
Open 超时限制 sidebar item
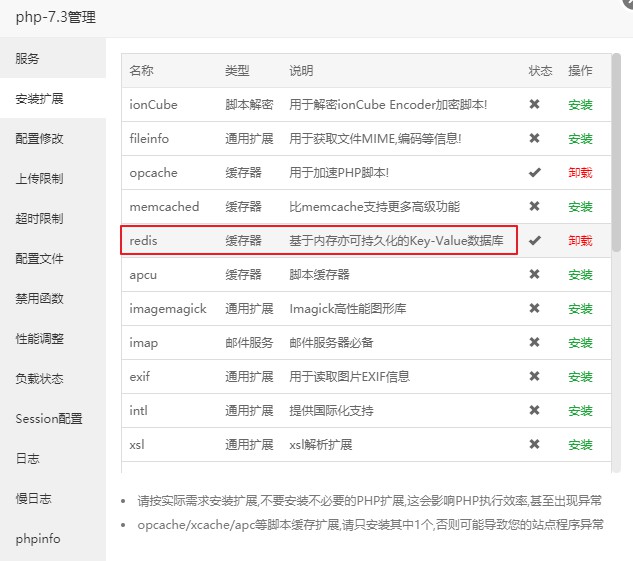53,218
